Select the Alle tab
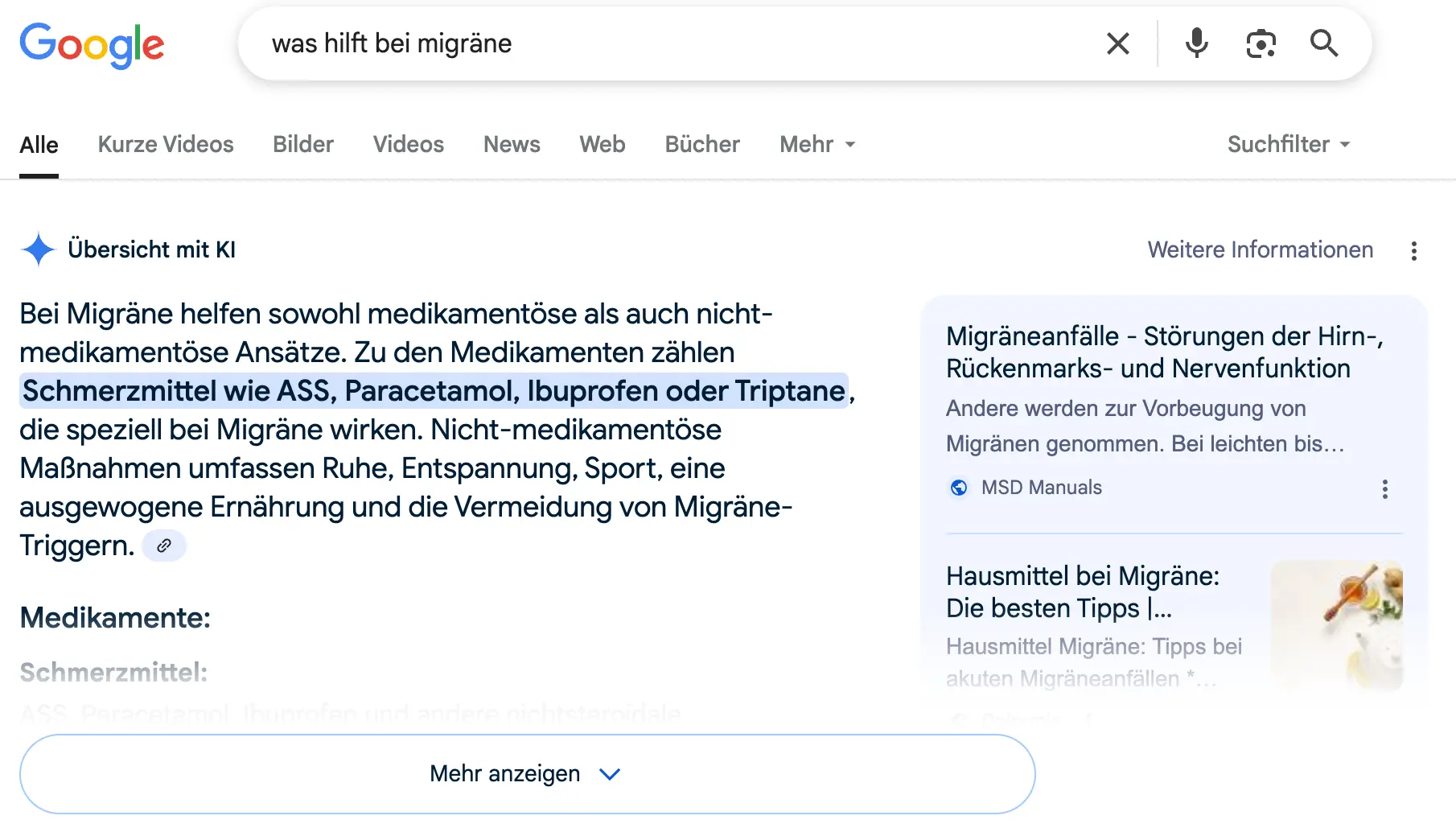The height and width of the screenshot is (832, 1456). tap(39, 145)
